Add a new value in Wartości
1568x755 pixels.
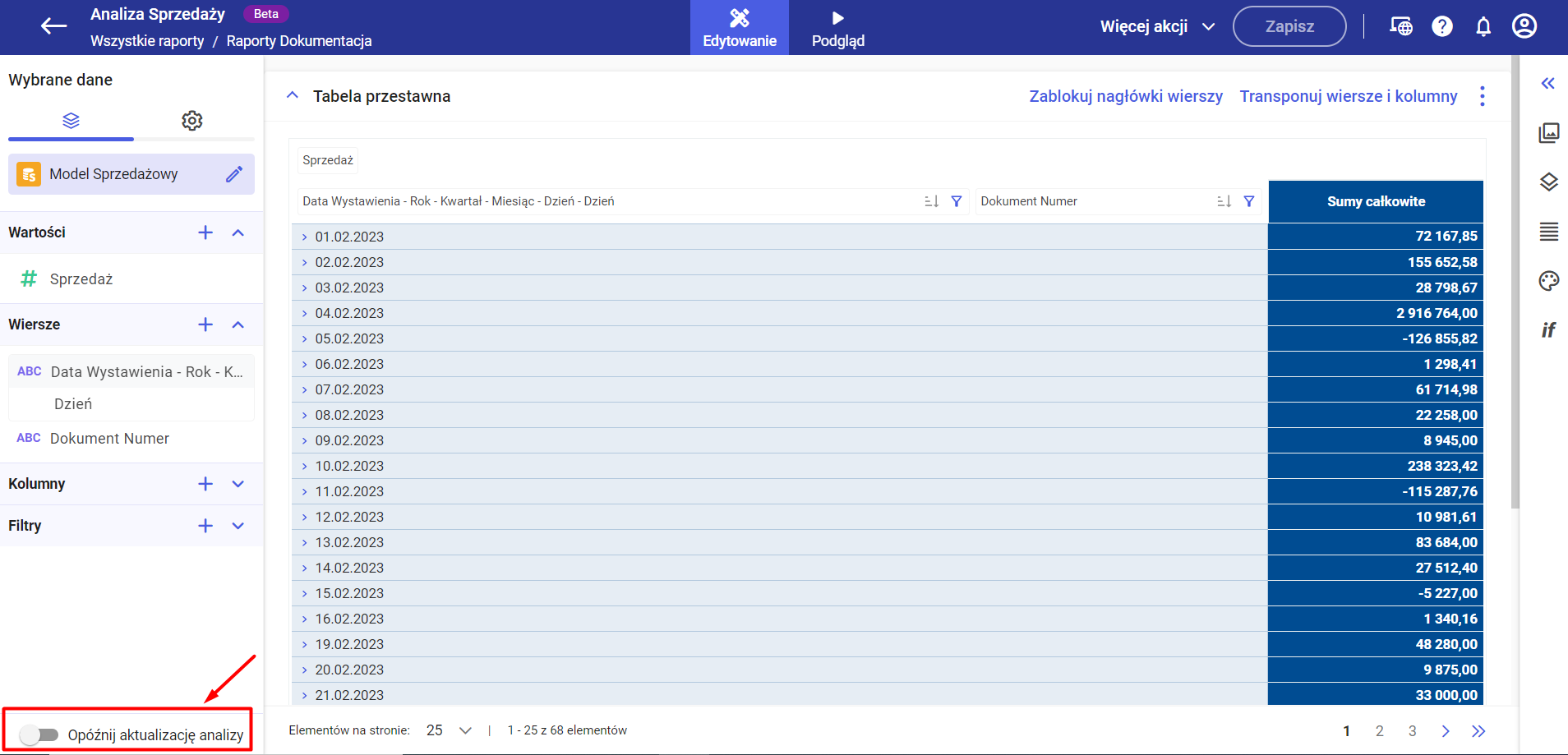click(205, 232)
